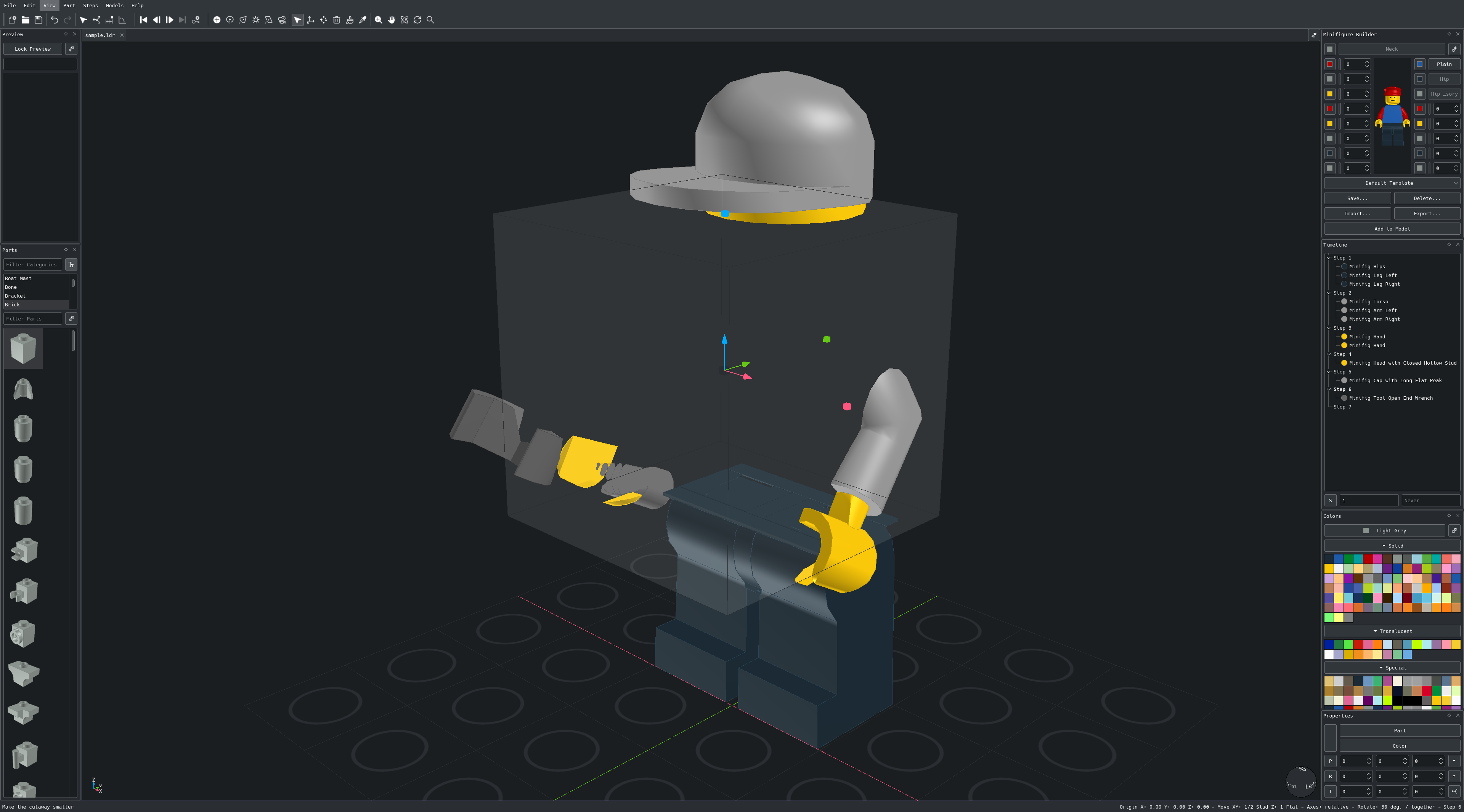Click the Import... button
1464x812 pixels.
pyautogui.click(x=1357, y=213)
